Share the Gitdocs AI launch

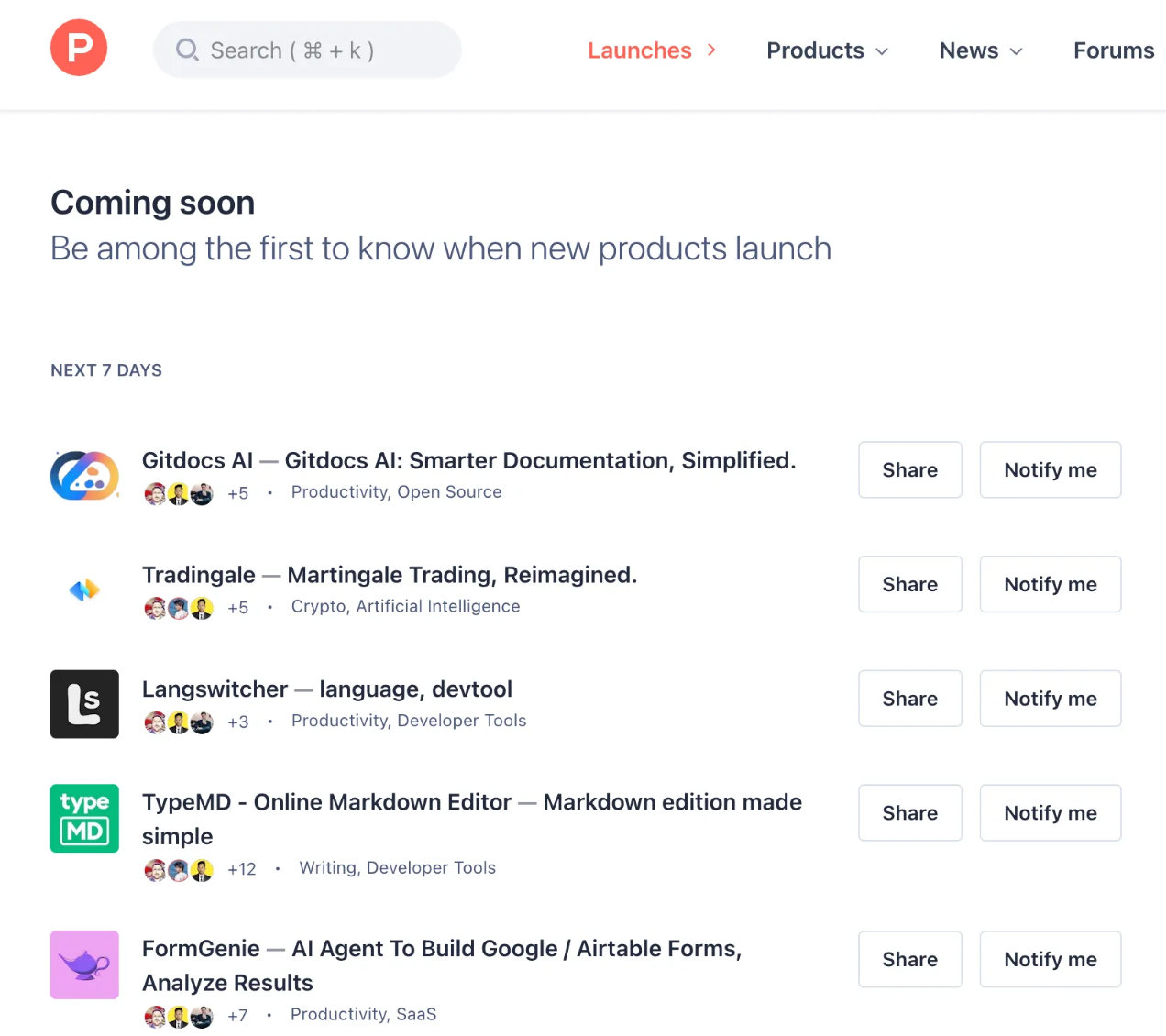910,469
